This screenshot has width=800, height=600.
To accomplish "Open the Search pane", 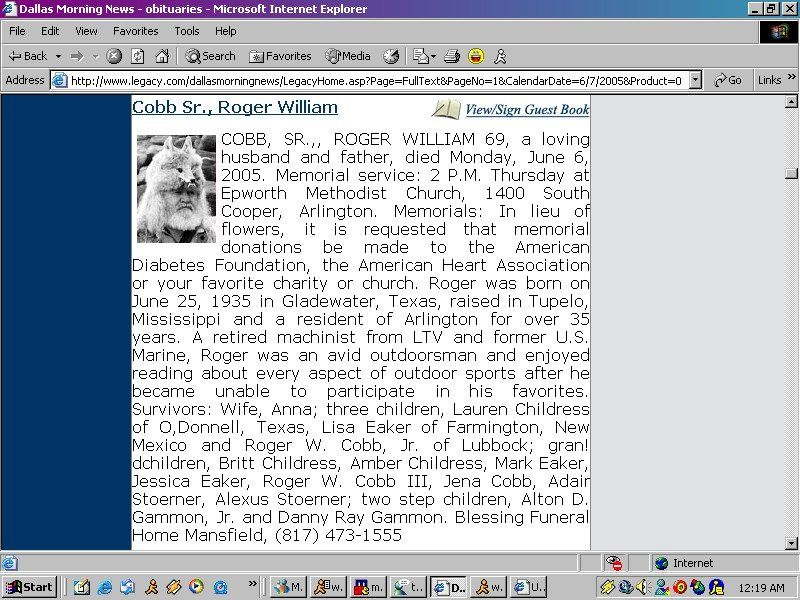I will point(210,56).
